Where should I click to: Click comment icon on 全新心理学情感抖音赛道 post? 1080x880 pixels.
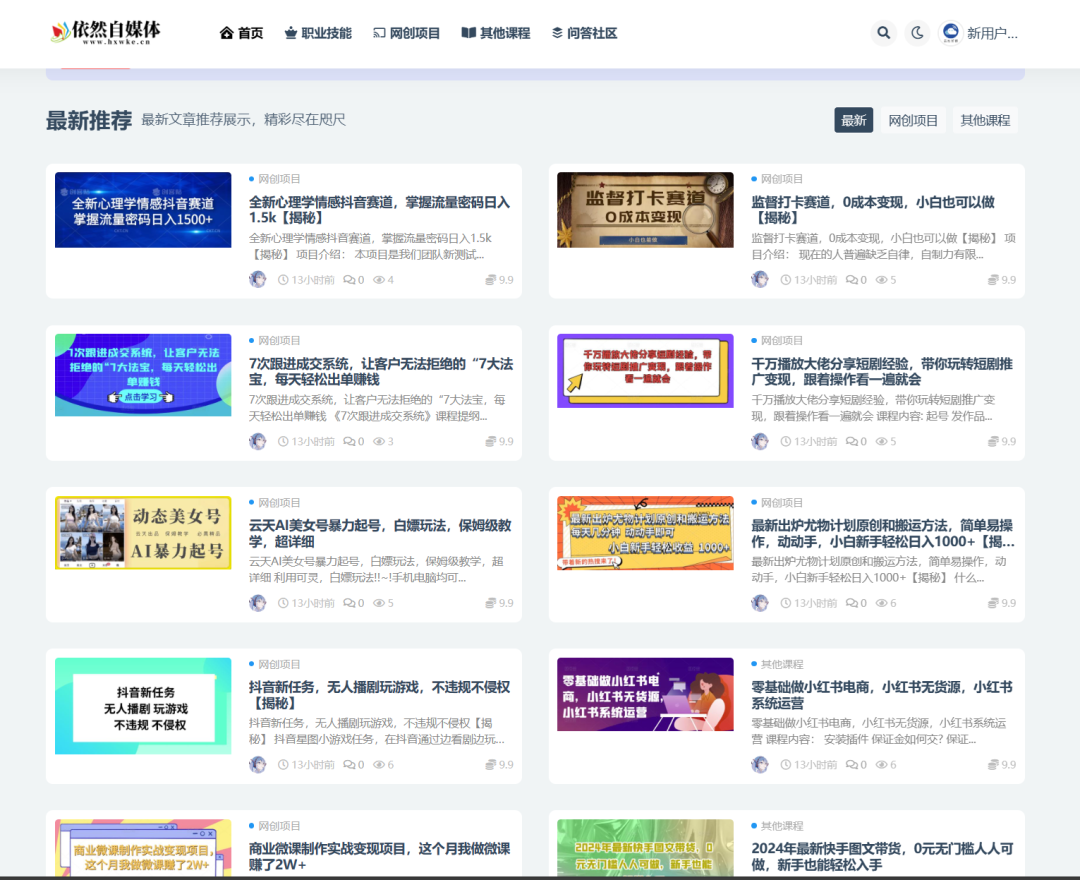349,280
